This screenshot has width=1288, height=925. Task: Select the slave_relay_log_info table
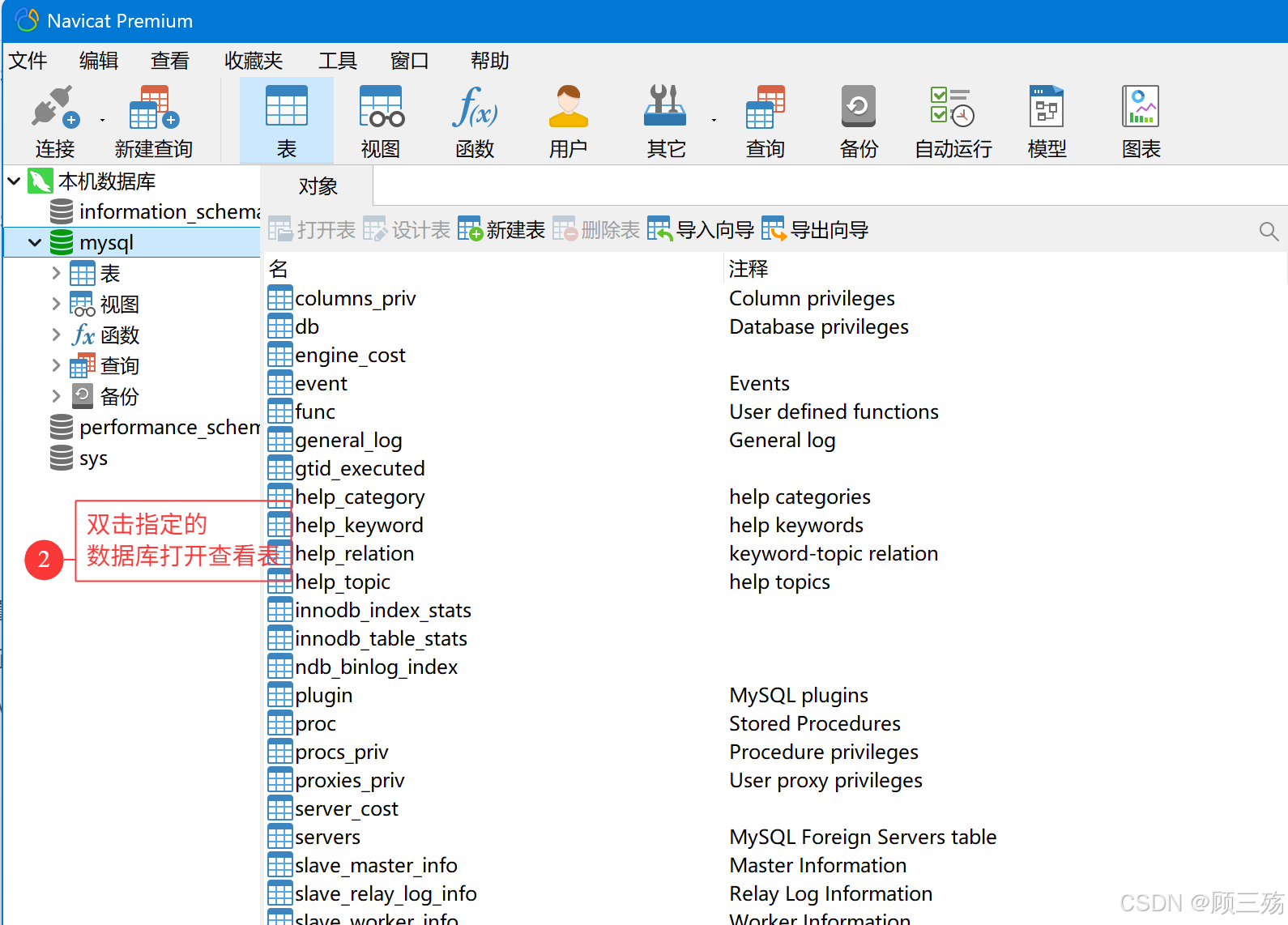pos(373,893)
